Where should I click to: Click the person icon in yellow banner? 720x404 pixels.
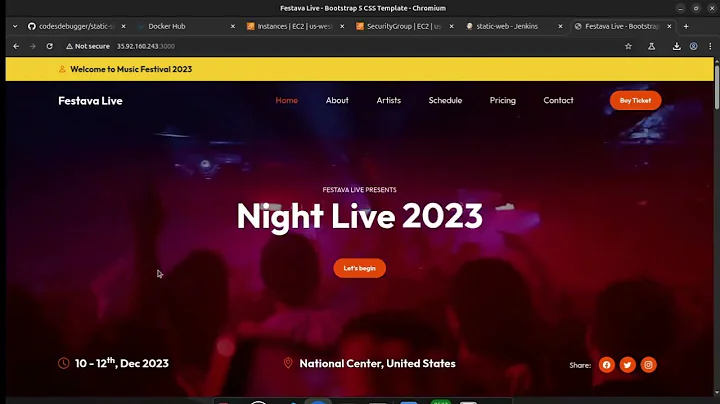(62, 69)
